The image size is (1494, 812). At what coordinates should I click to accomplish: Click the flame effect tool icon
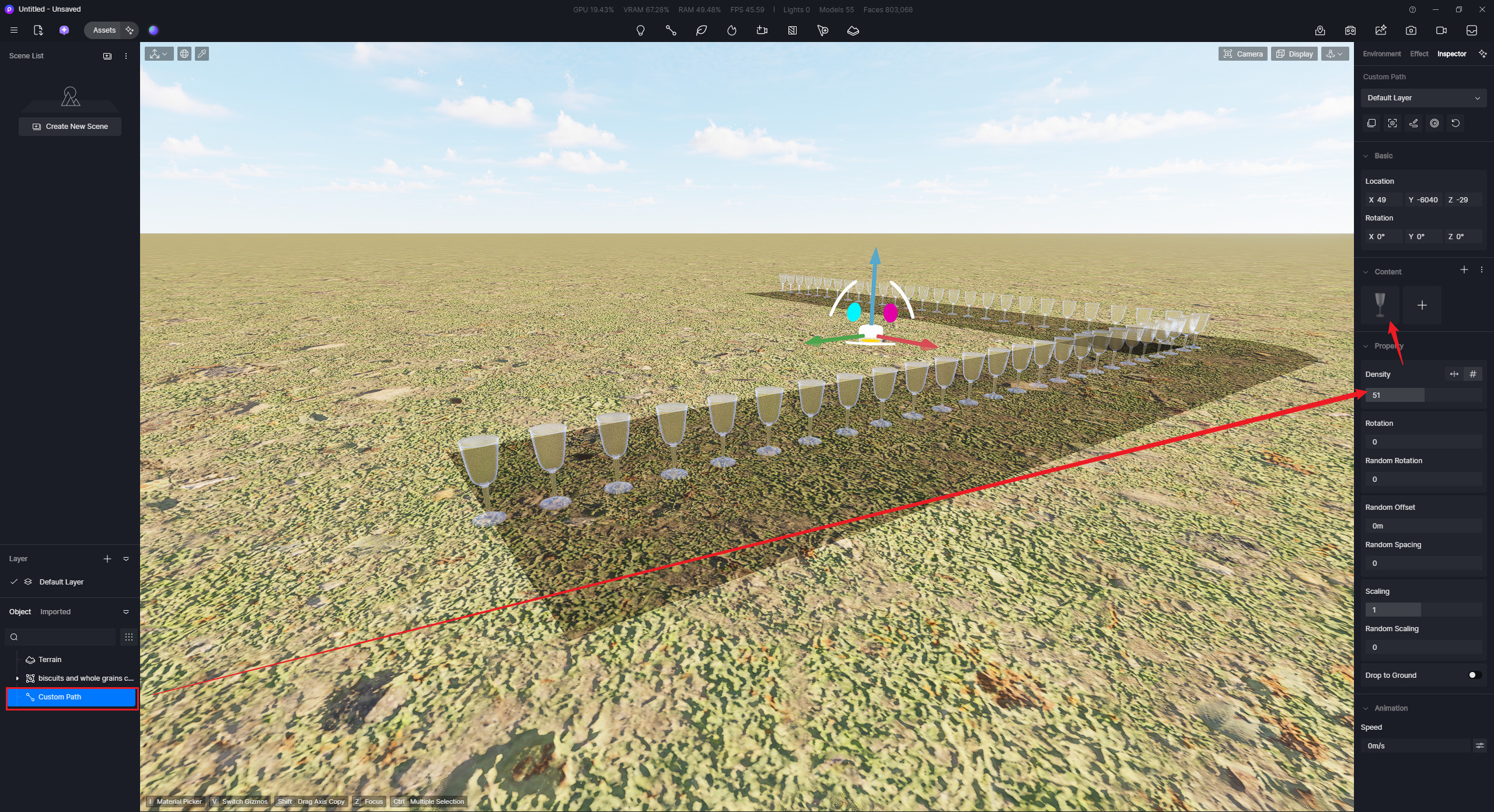732,30
